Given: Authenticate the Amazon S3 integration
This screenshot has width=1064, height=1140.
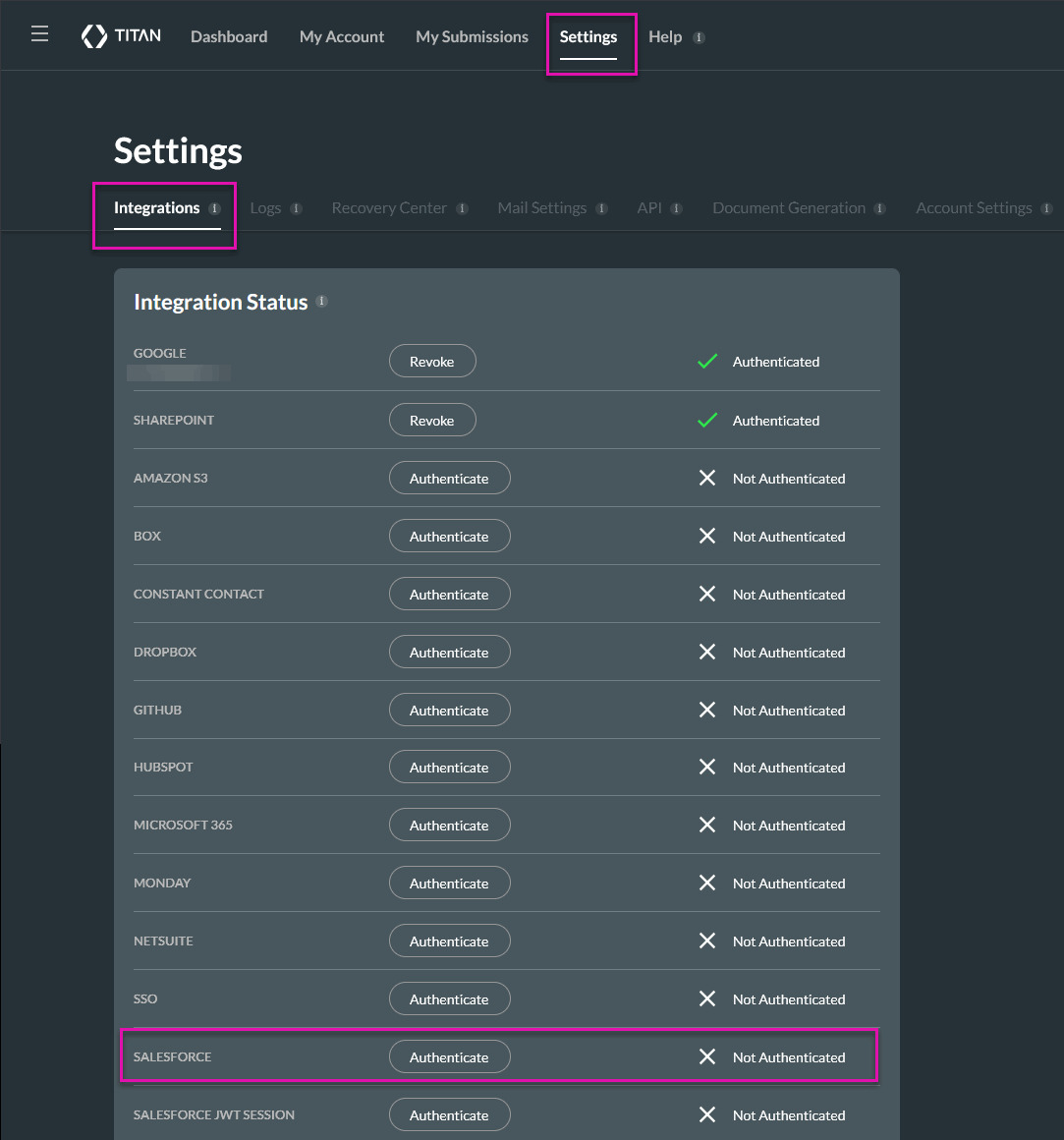Looking at the screenshot, I should click(x=449, y=478).
